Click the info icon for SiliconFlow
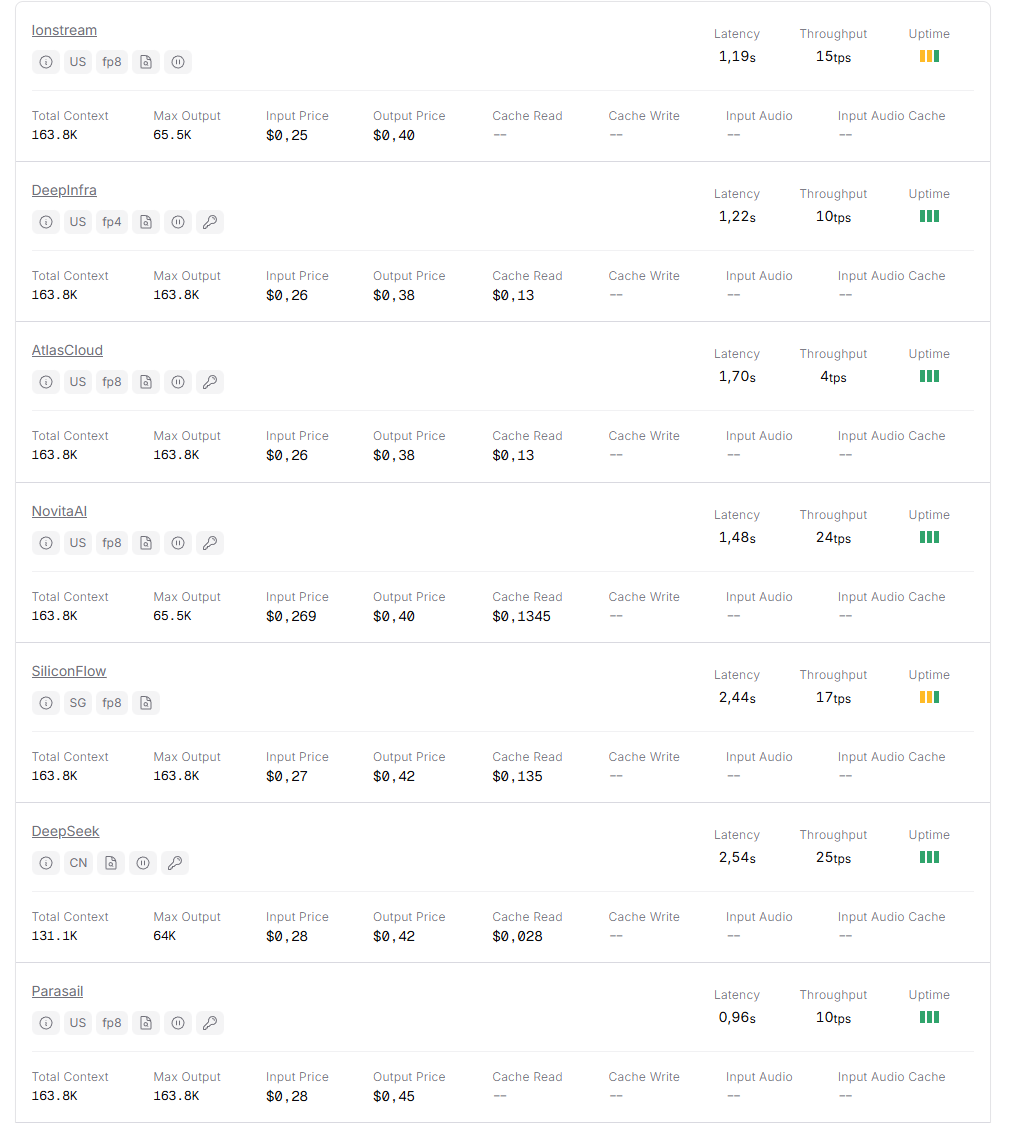The image size is (1011, 1123). pos(46,703)
